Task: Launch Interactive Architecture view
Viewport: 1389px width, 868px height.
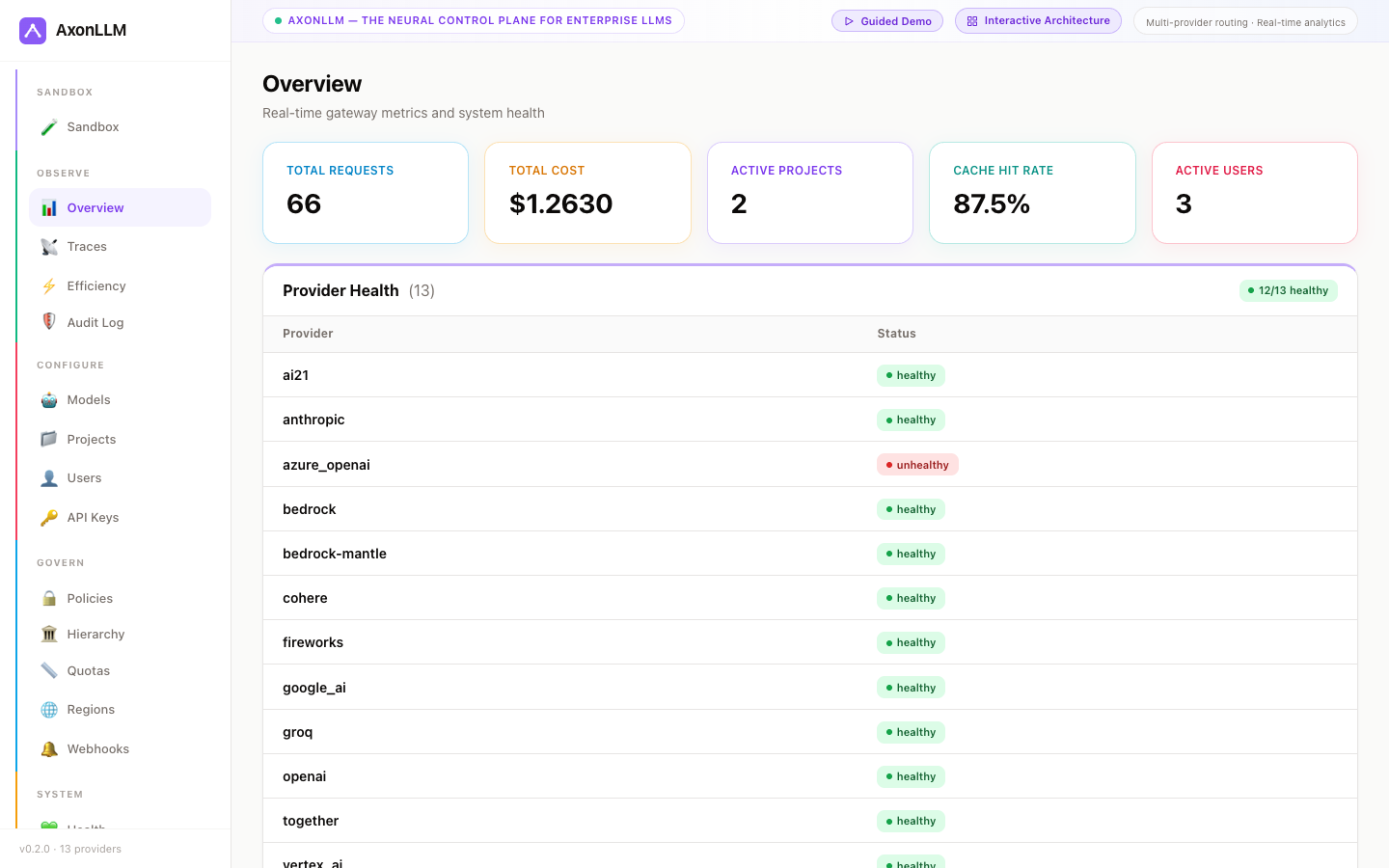Action: 1038,21
